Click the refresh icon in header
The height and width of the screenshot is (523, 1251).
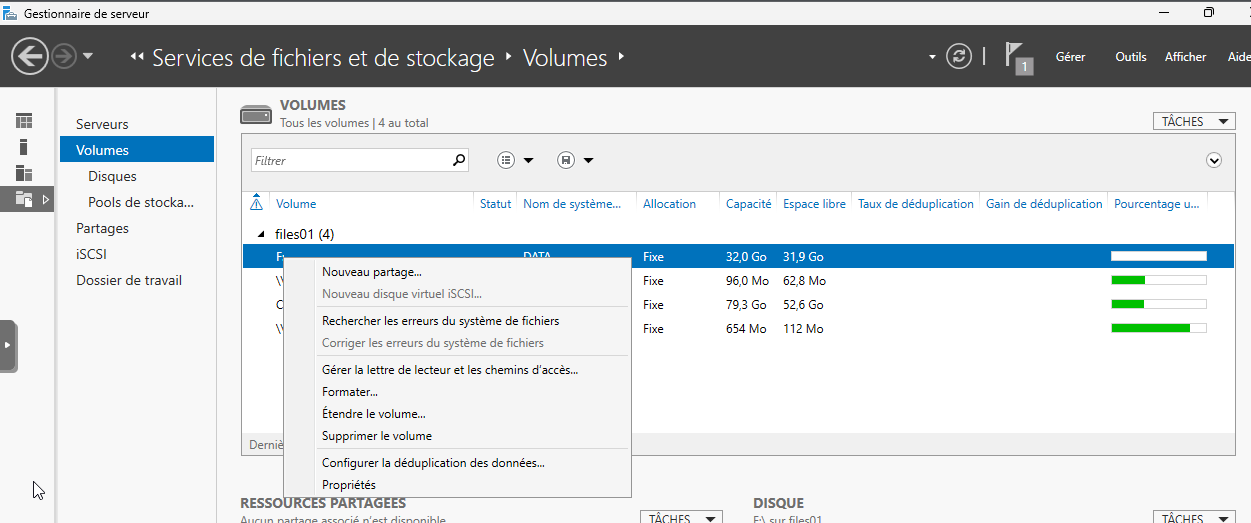[958, 56]
